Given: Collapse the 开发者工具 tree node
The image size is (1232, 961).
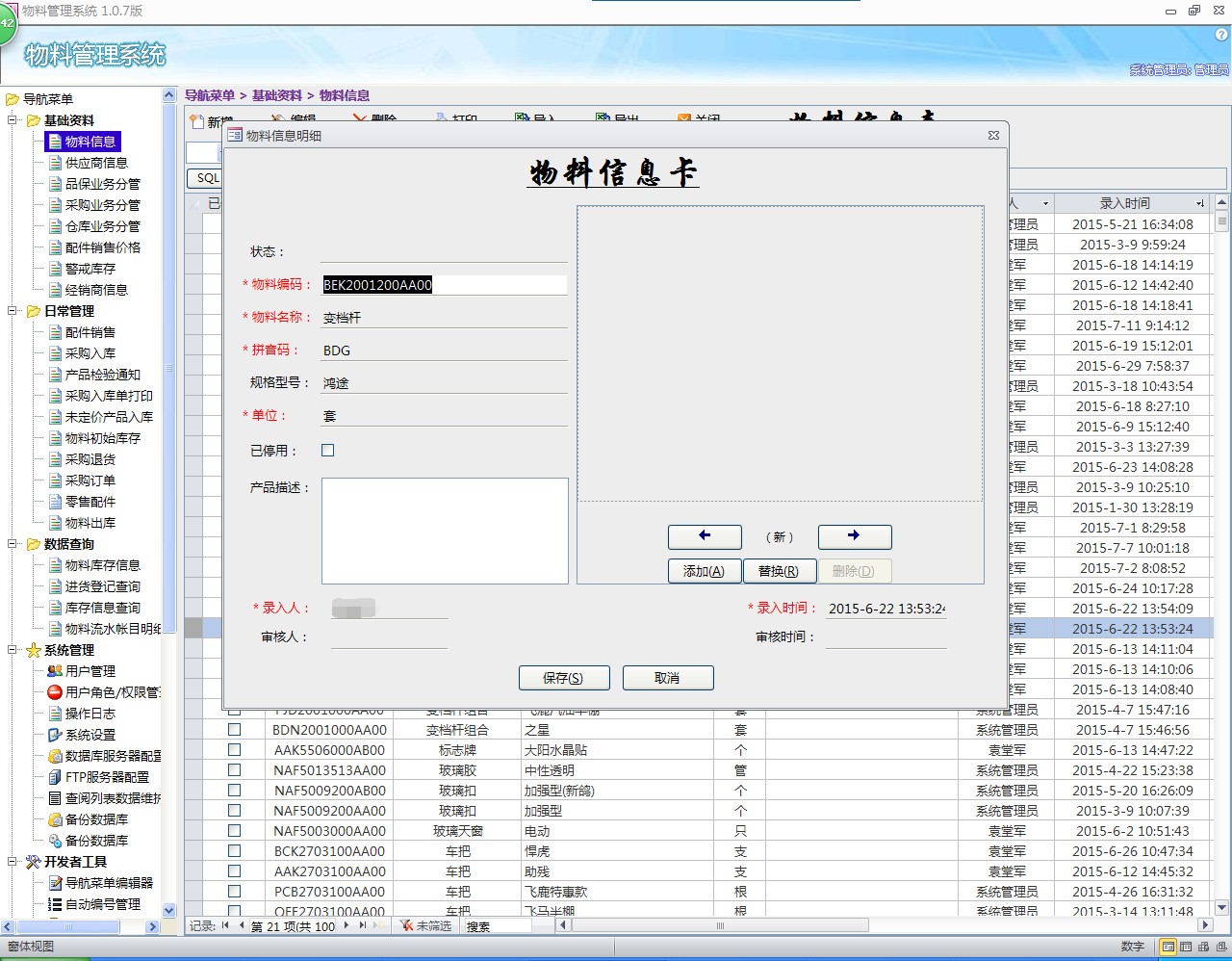Looking at the screenshot, I should coord(13,862).
